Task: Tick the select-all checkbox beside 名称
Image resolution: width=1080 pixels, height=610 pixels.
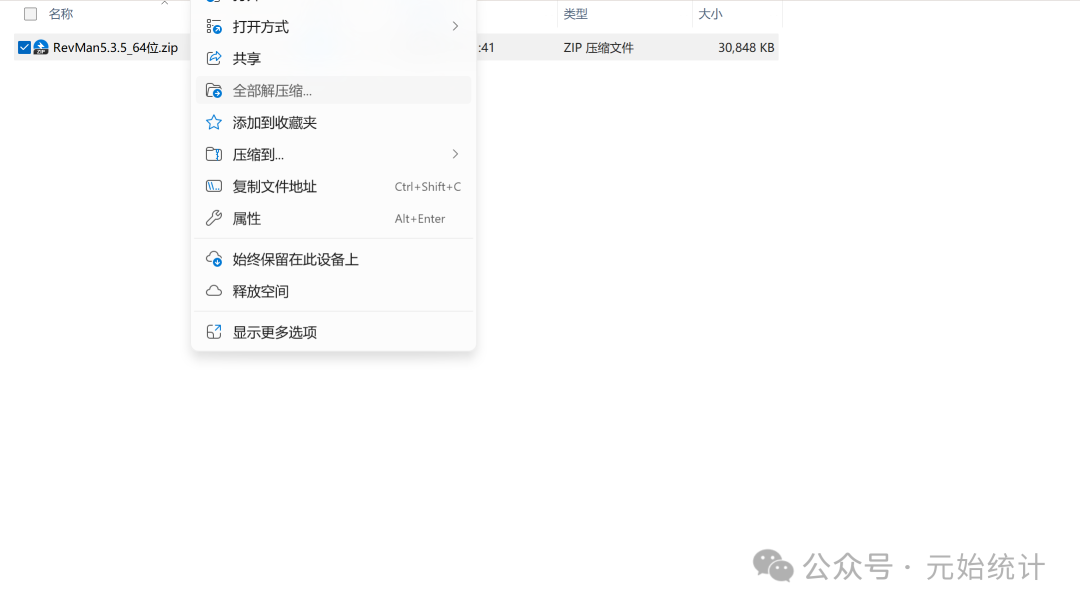Action: [x=30, y=14]
